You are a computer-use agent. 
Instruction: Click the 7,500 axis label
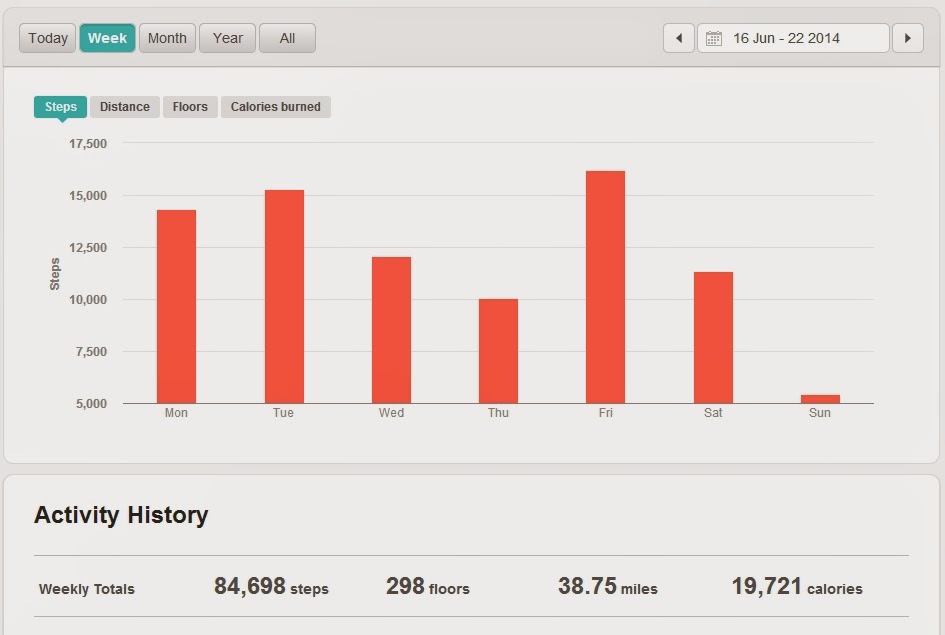click(x=91, y=352)
